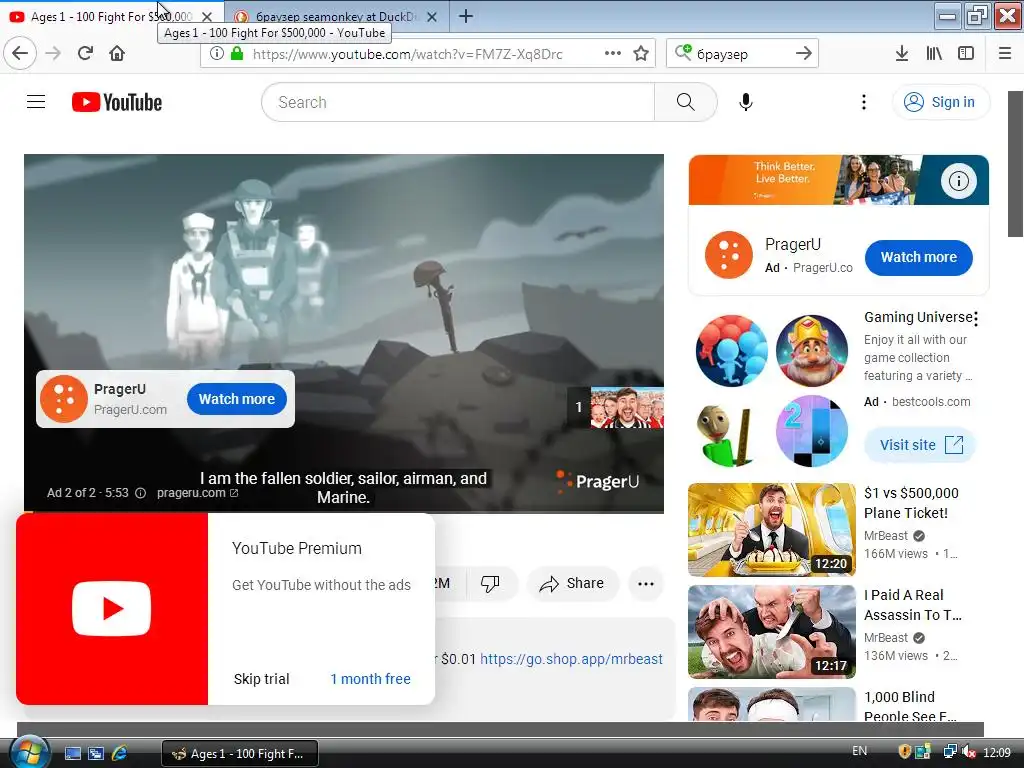
Task: Open a new tab with the plus button
Action: tap(466, 16)
